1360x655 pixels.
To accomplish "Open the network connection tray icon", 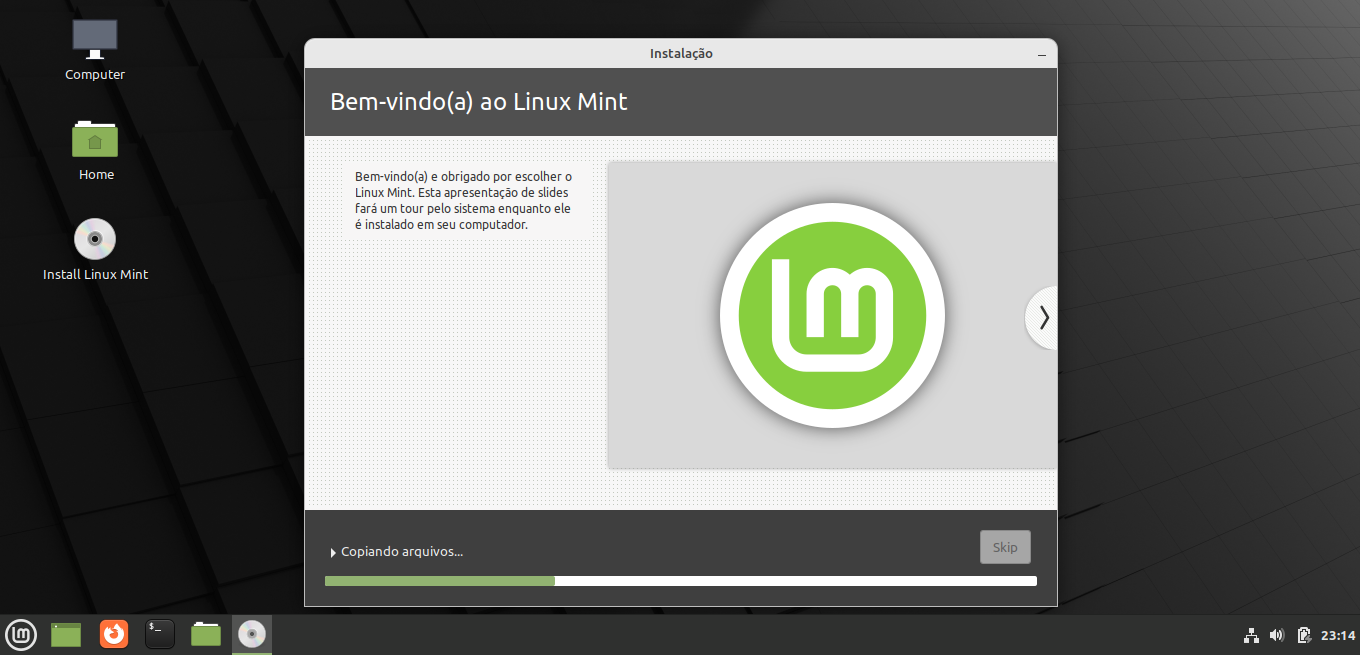I will (x=1251, y=635).
